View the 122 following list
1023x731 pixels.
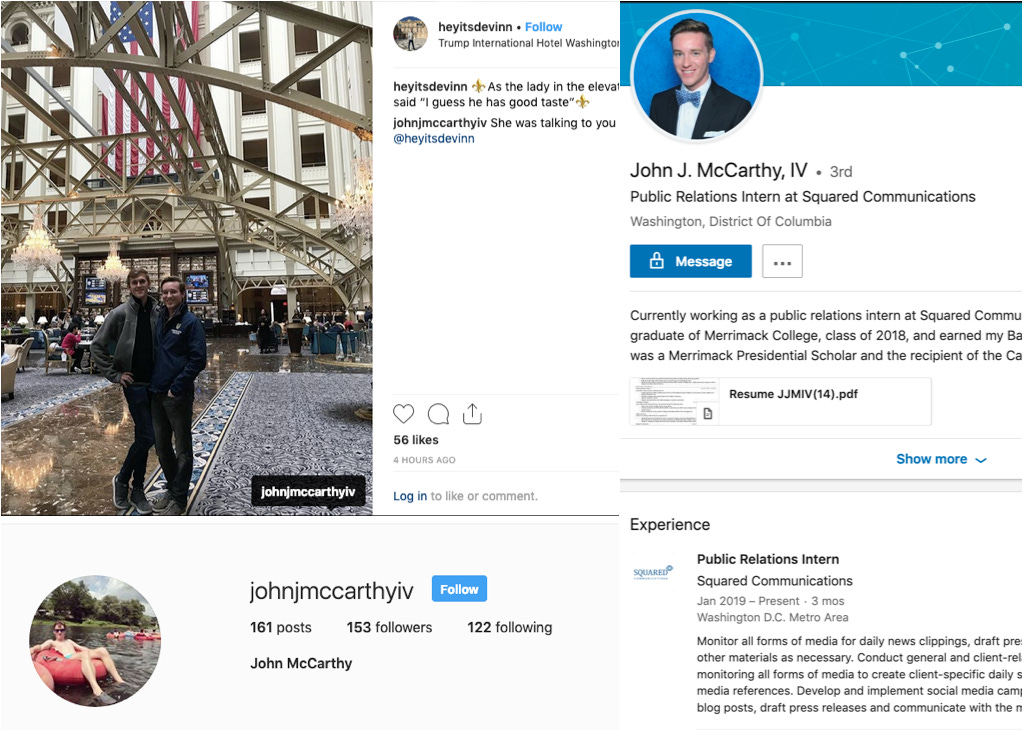(510, 627)
